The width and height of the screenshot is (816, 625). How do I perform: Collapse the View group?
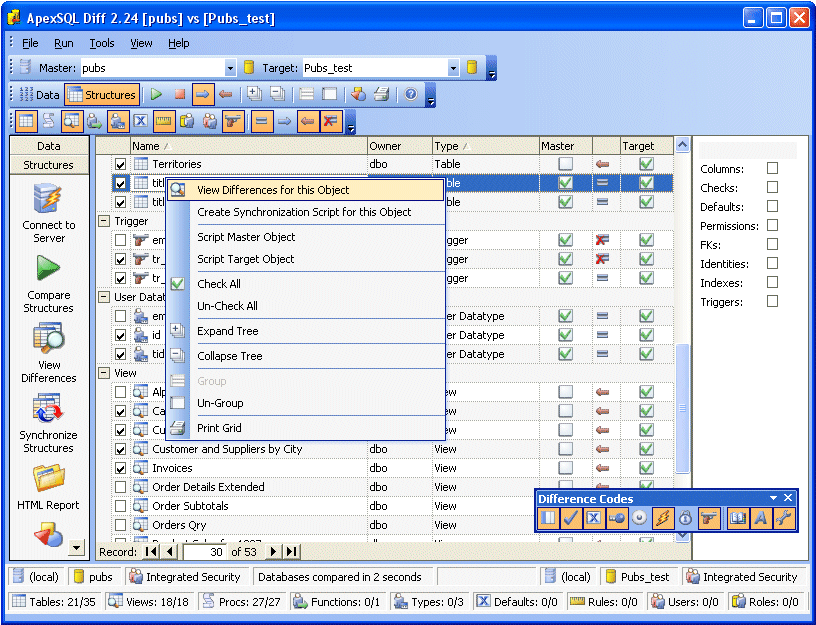coord(104,373)
